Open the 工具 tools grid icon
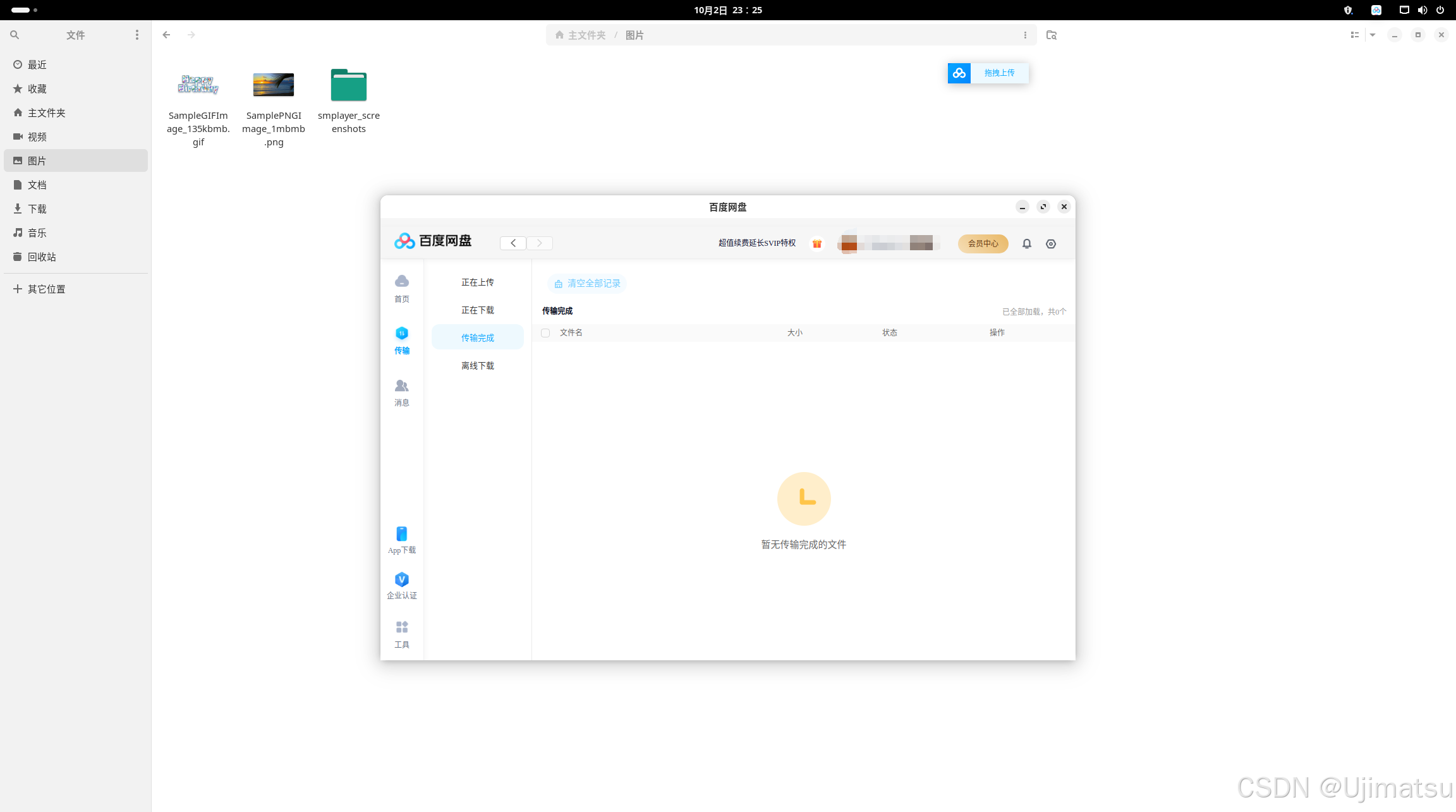The width and height of the screenshot is (1456, 812). 401,627
